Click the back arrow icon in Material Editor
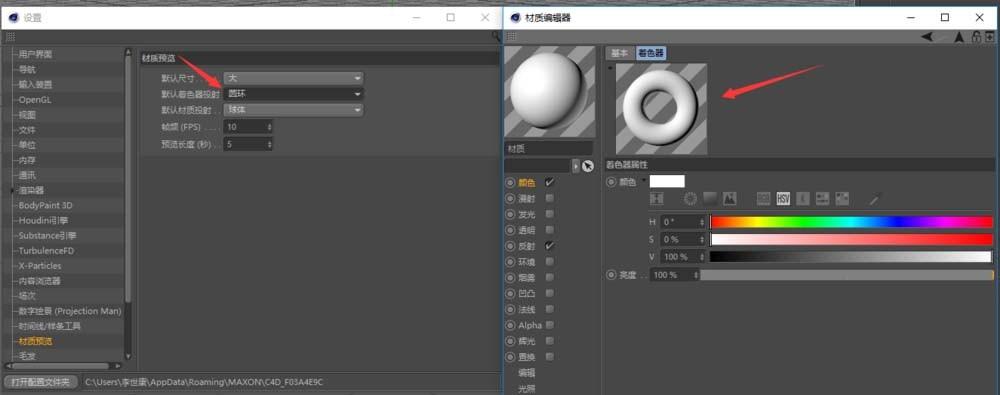This screenshot has width=1000, height=395. (x=927, y=37)
